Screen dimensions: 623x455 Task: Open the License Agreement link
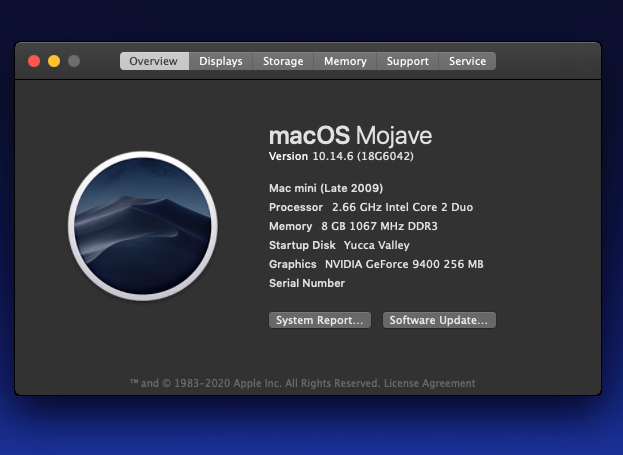coord(430,383)
